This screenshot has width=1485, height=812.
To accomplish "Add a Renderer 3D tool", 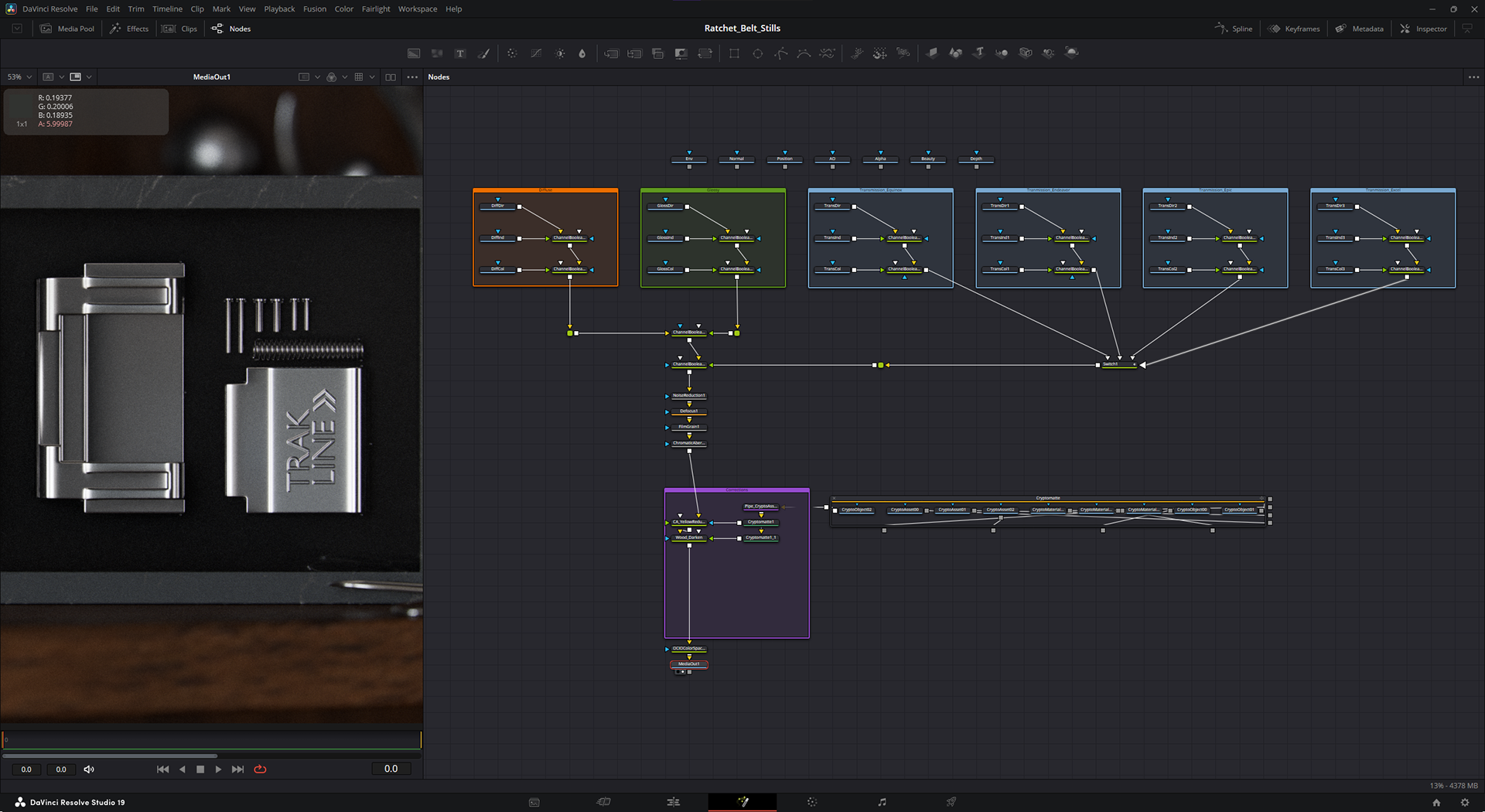I will [x=1072, y=53].
